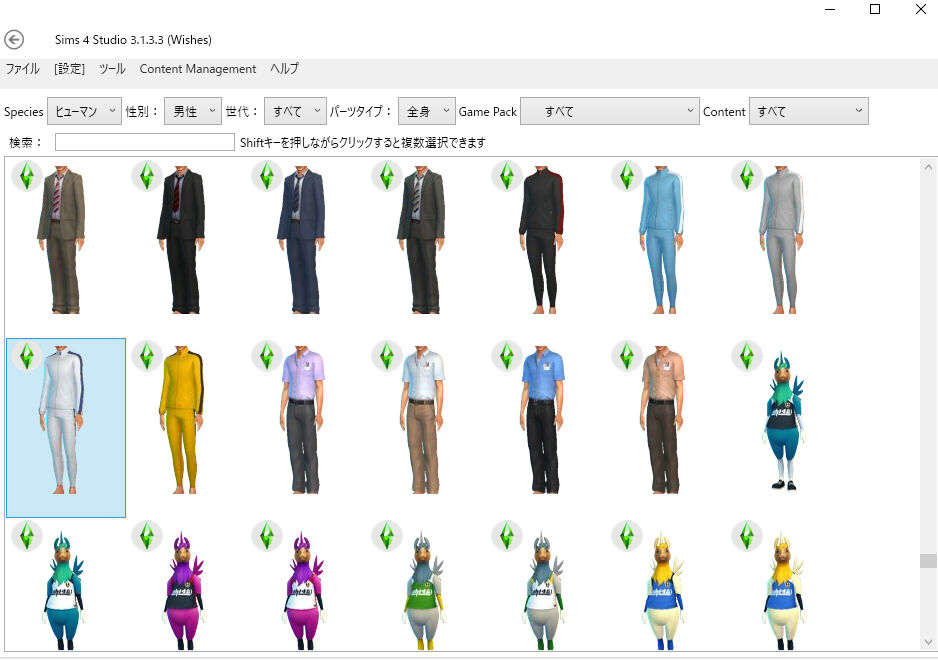Select the gray tracksuit with white stripe

[x=781, y=239]
